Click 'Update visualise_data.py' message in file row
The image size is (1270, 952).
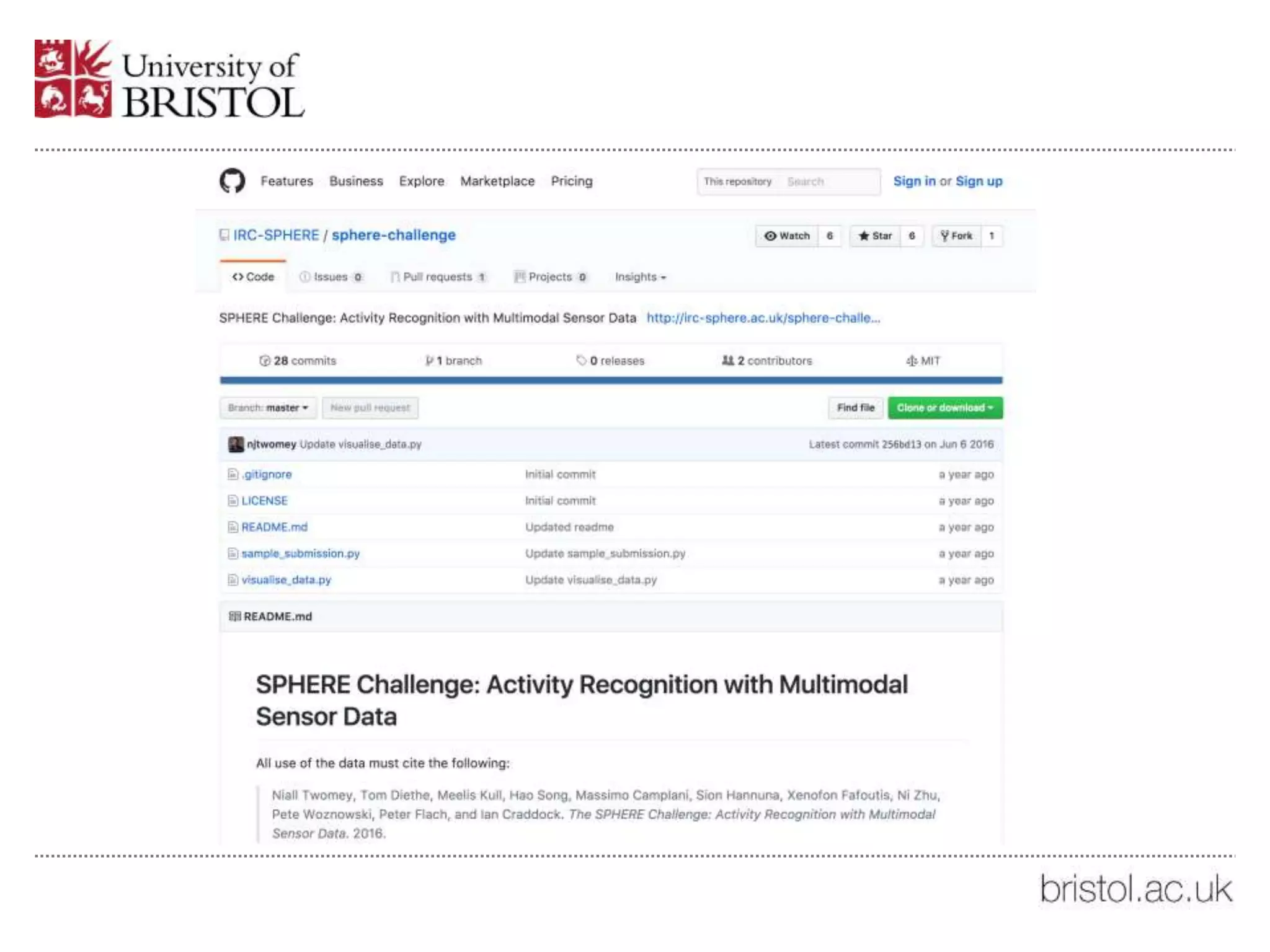point(591,580)
